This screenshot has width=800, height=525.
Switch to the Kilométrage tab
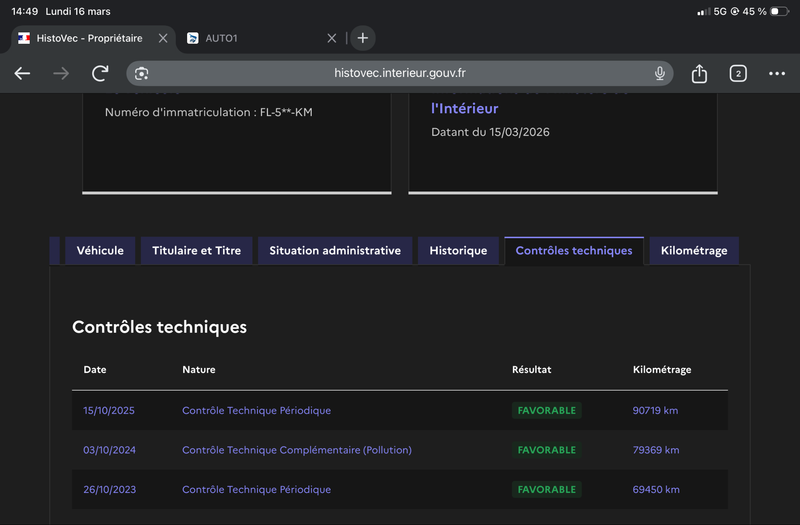pos(694,251)
